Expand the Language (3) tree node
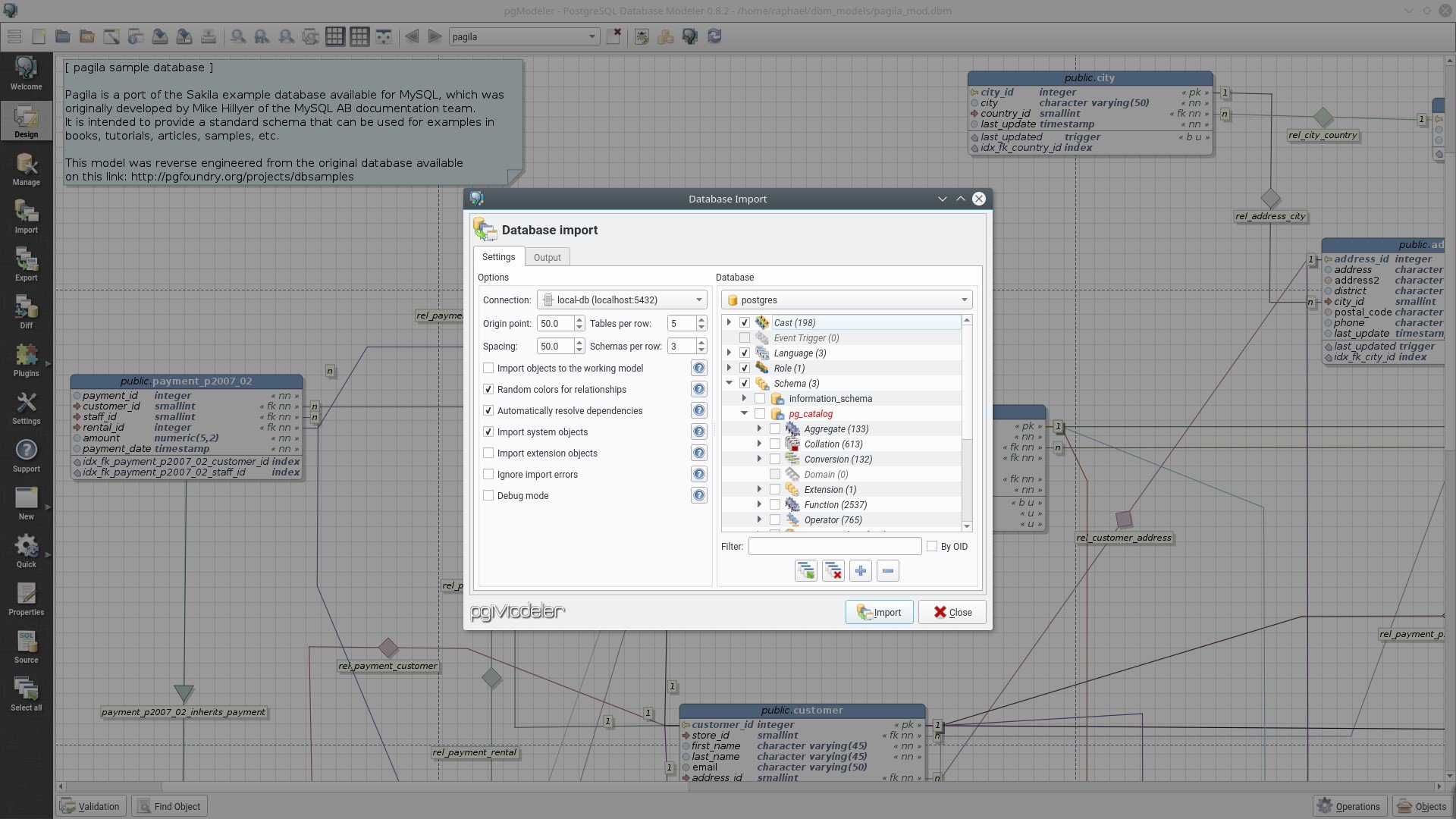The image size is (1456, 819). pos(730,353)
